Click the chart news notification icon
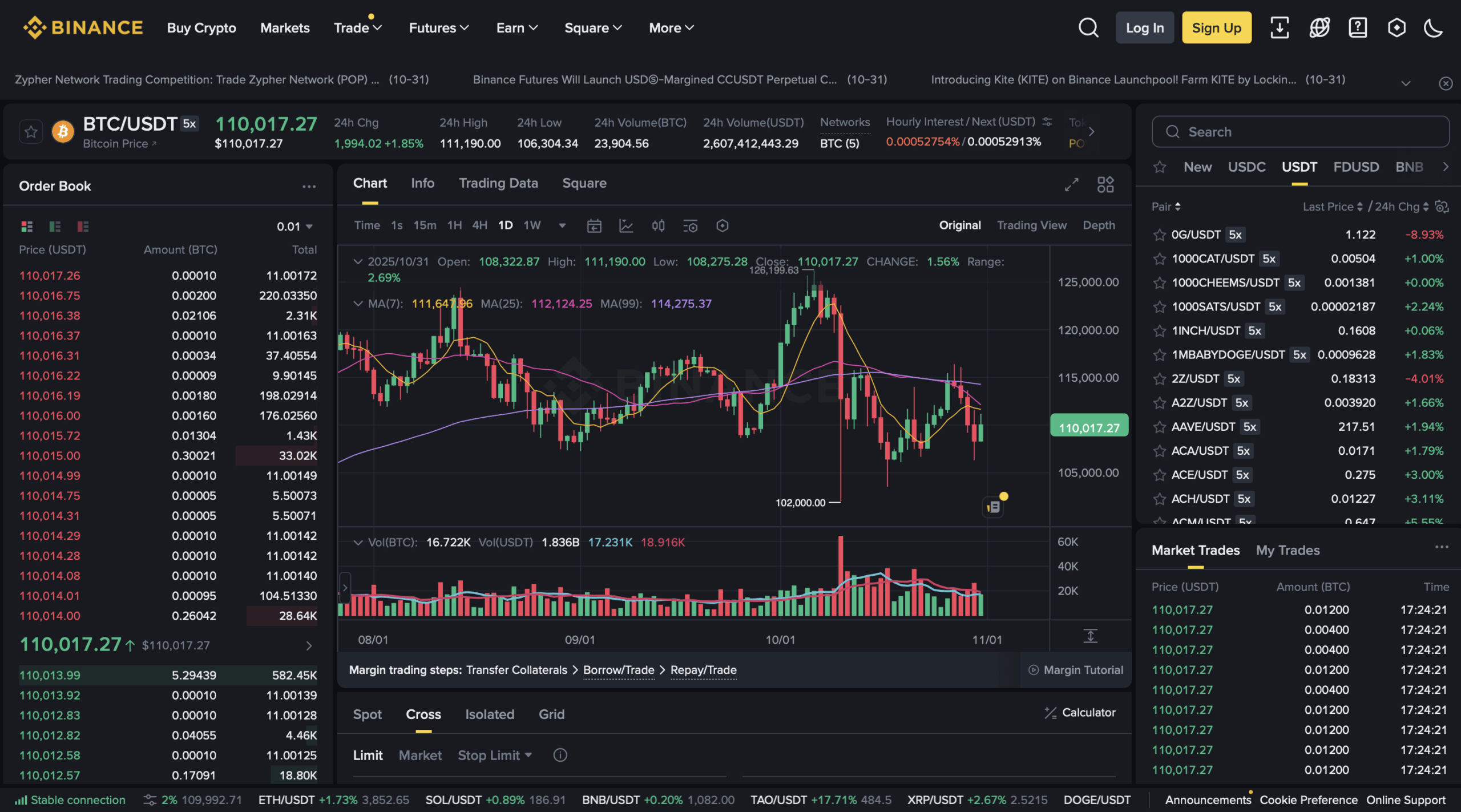The image size is (1461, 812). coord(993,506)
